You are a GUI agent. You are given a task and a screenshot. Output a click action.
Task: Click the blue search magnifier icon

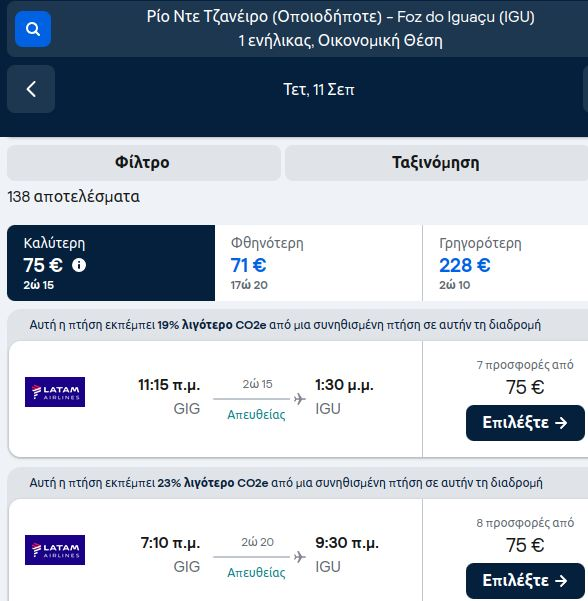pyautogui.click(x=33, y=29)
